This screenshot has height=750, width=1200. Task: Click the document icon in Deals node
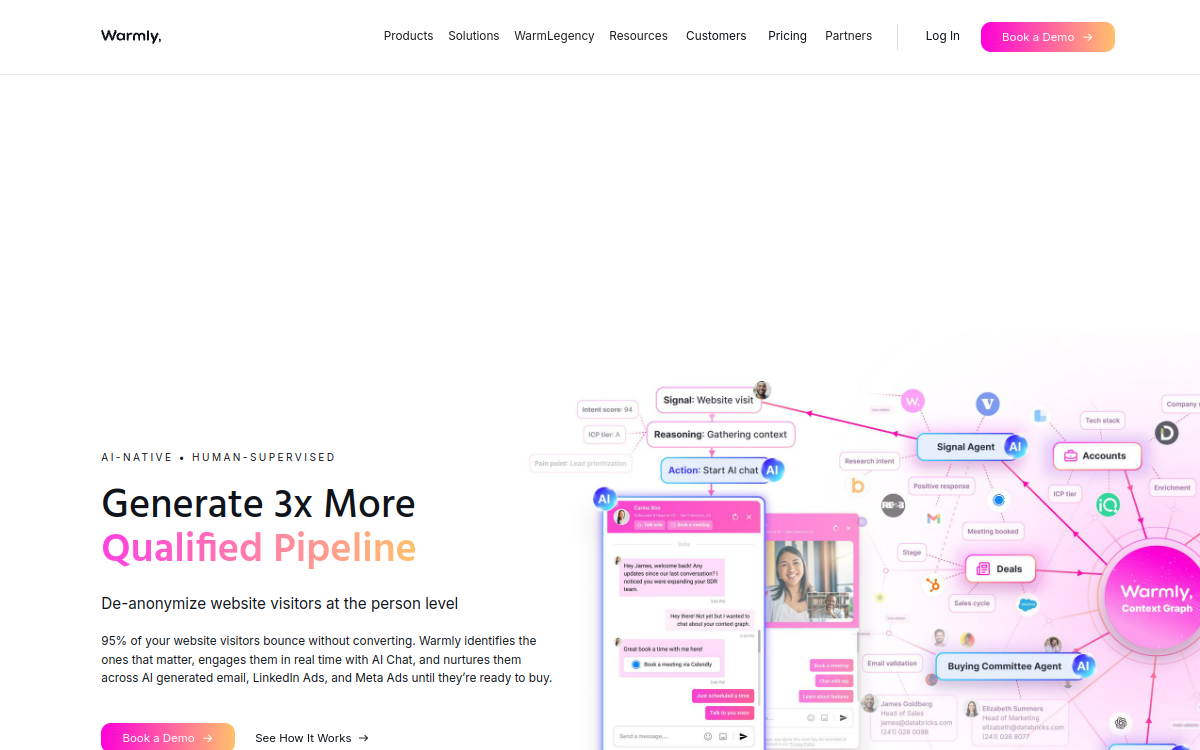(x=983, y=569)
